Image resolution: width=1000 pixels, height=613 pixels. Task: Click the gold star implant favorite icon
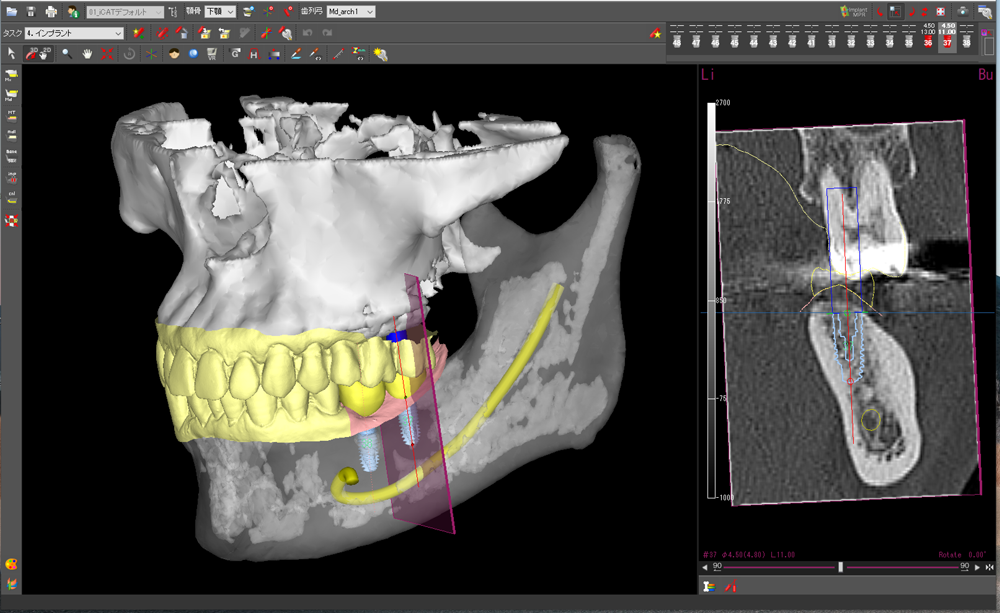point(656,33)
